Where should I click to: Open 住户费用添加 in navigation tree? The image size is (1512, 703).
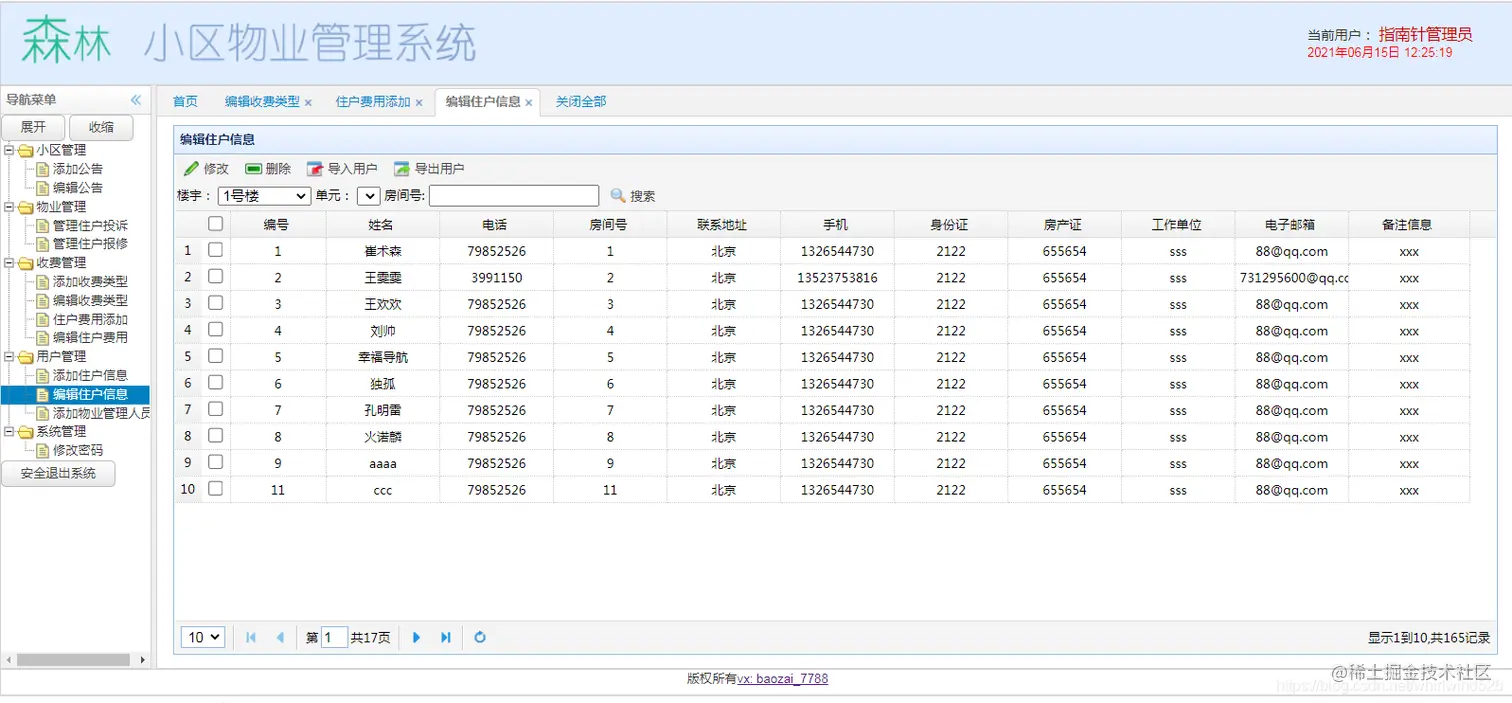pyautogui.click(x=90, y=319)
